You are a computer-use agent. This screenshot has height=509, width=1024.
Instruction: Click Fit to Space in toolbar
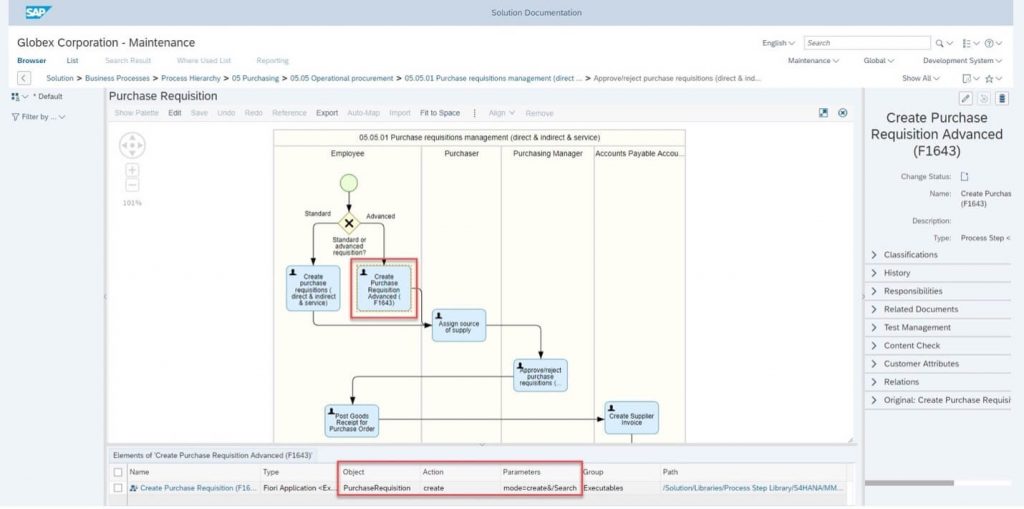tap(440, 113)
